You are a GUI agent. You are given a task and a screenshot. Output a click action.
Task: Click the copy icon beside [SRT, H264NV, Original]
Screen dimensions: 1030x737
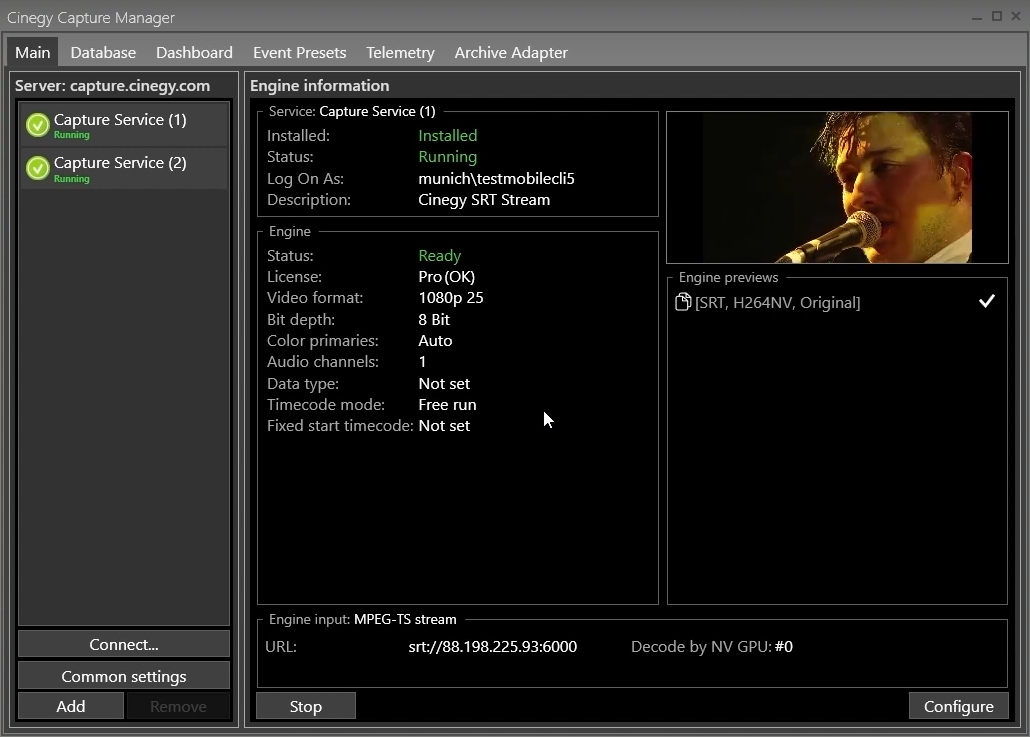click(683, 302)
